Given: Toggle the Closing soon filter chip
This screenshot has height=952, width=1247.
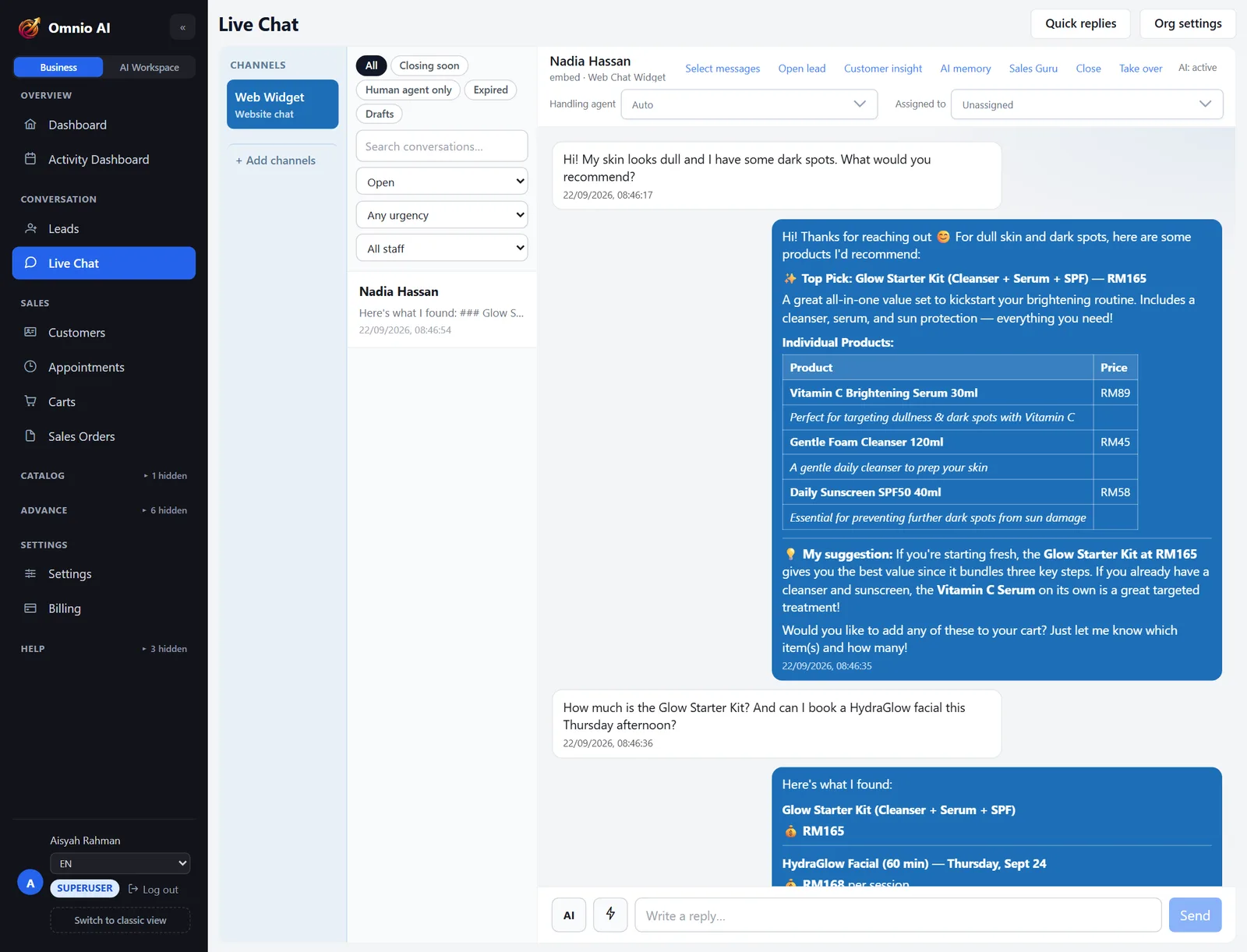Looking at the screenshot, I should pyautogui.click(x=429, y=65).
